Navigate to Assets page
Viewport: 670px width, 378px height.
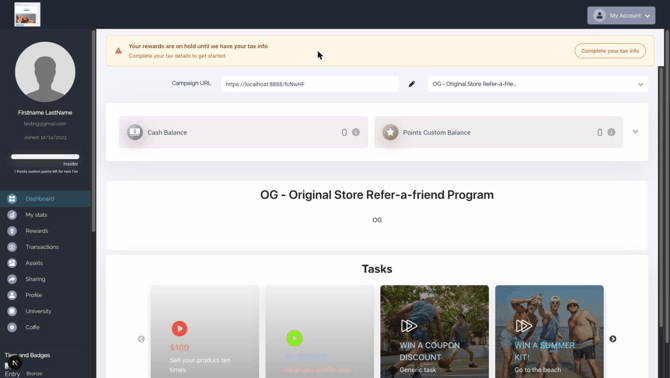45,263
